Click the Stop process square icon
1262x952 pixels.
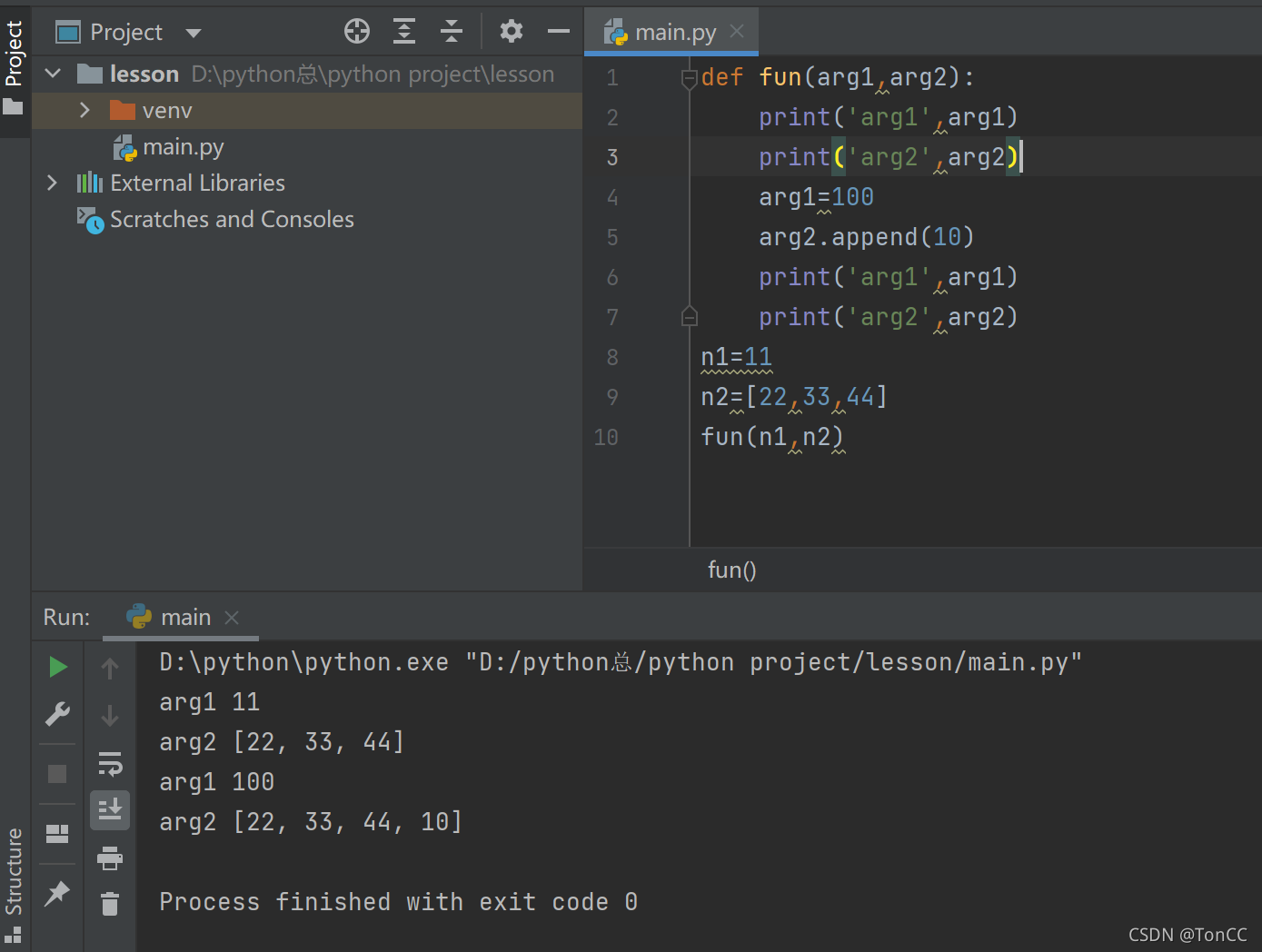point(57,773)
